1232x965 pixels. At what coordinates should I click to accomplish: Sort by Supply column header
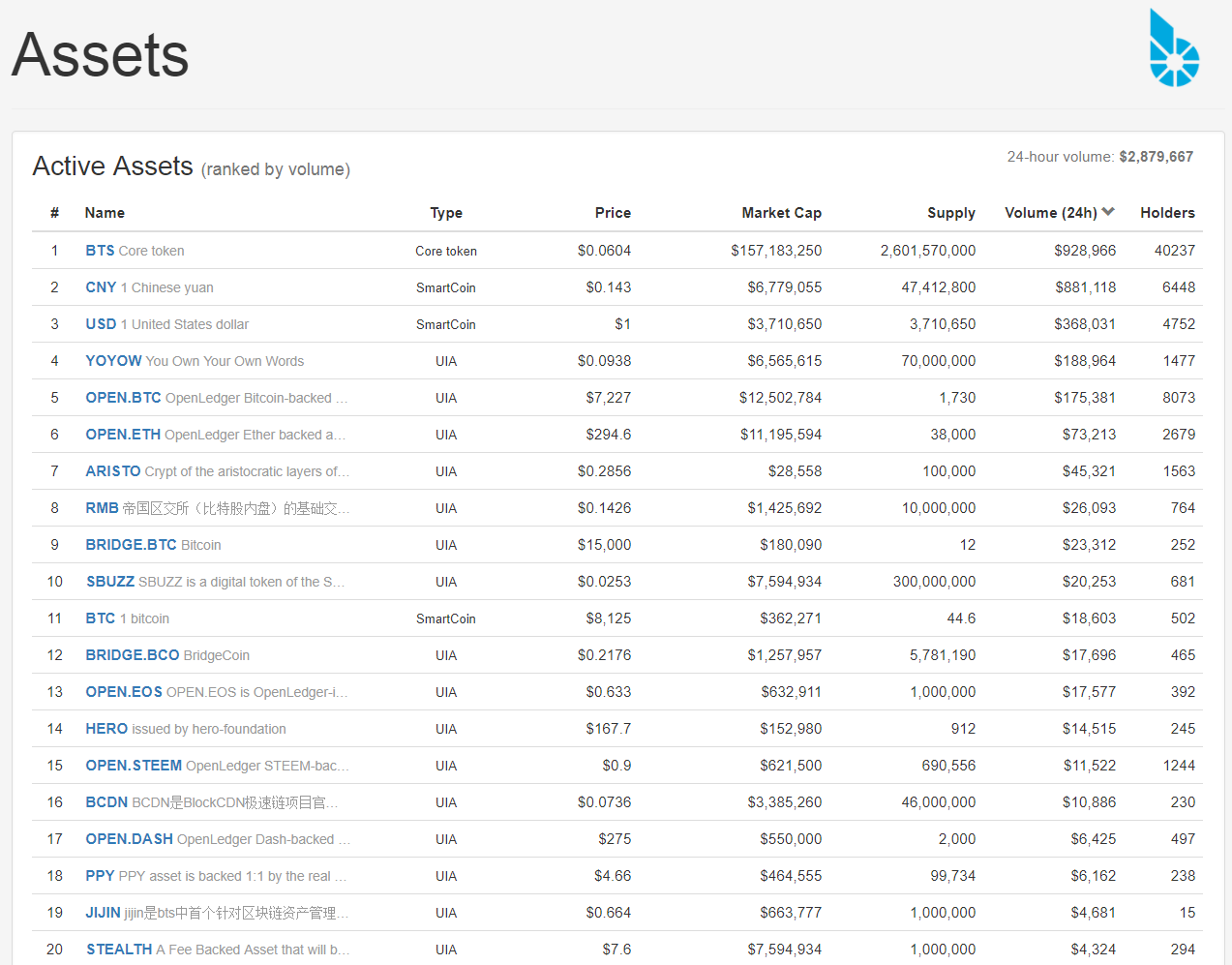pos(951,213)
